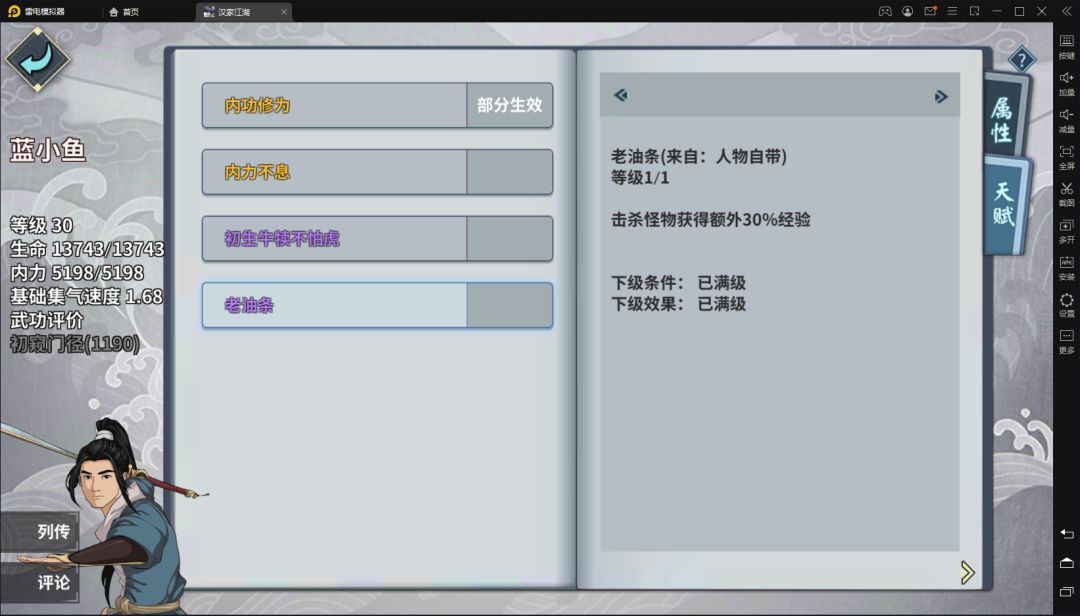Decrease volume with 减量 icon

pos(1066,120)
